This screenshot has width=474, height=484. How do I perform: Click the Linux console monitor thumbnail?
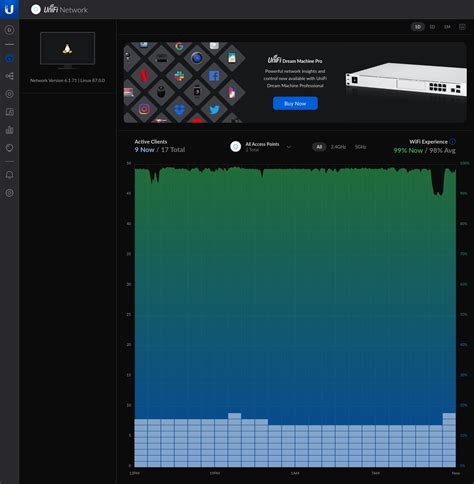[67, 49]
